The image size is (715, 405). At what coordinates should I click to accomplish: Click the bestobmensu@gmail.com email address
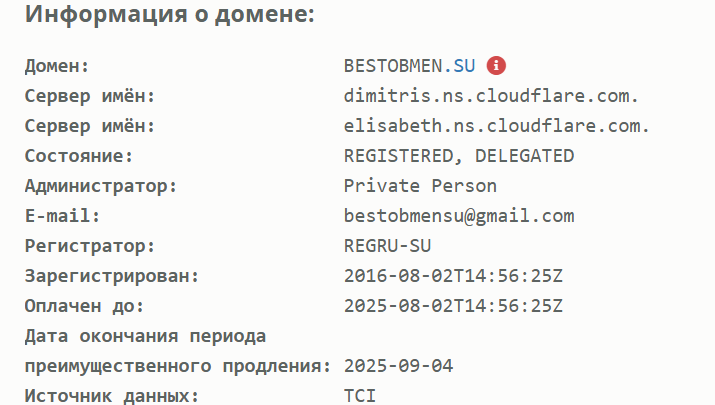pyautogui.click(x=459, y=216)
